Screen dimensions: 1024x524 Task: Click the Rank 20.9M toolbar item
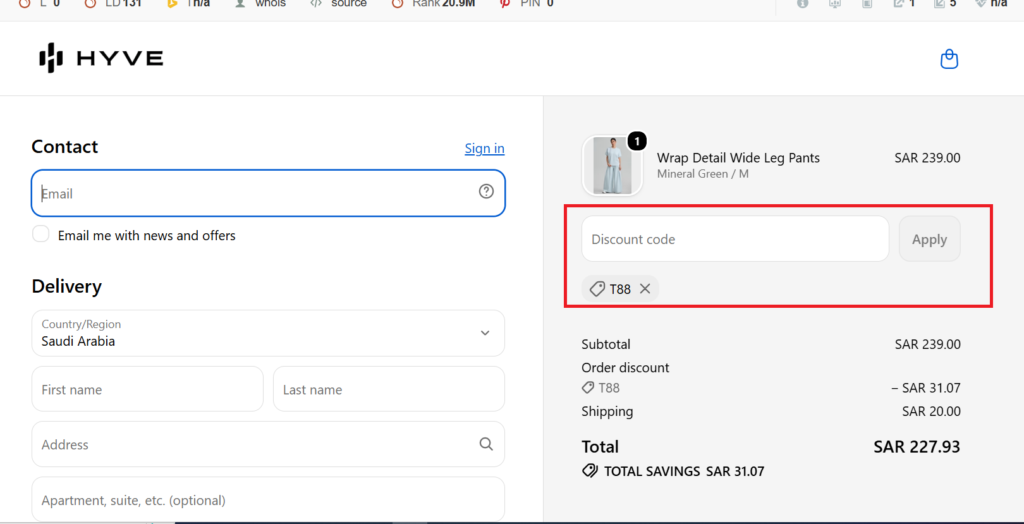[x=434, y=4]
